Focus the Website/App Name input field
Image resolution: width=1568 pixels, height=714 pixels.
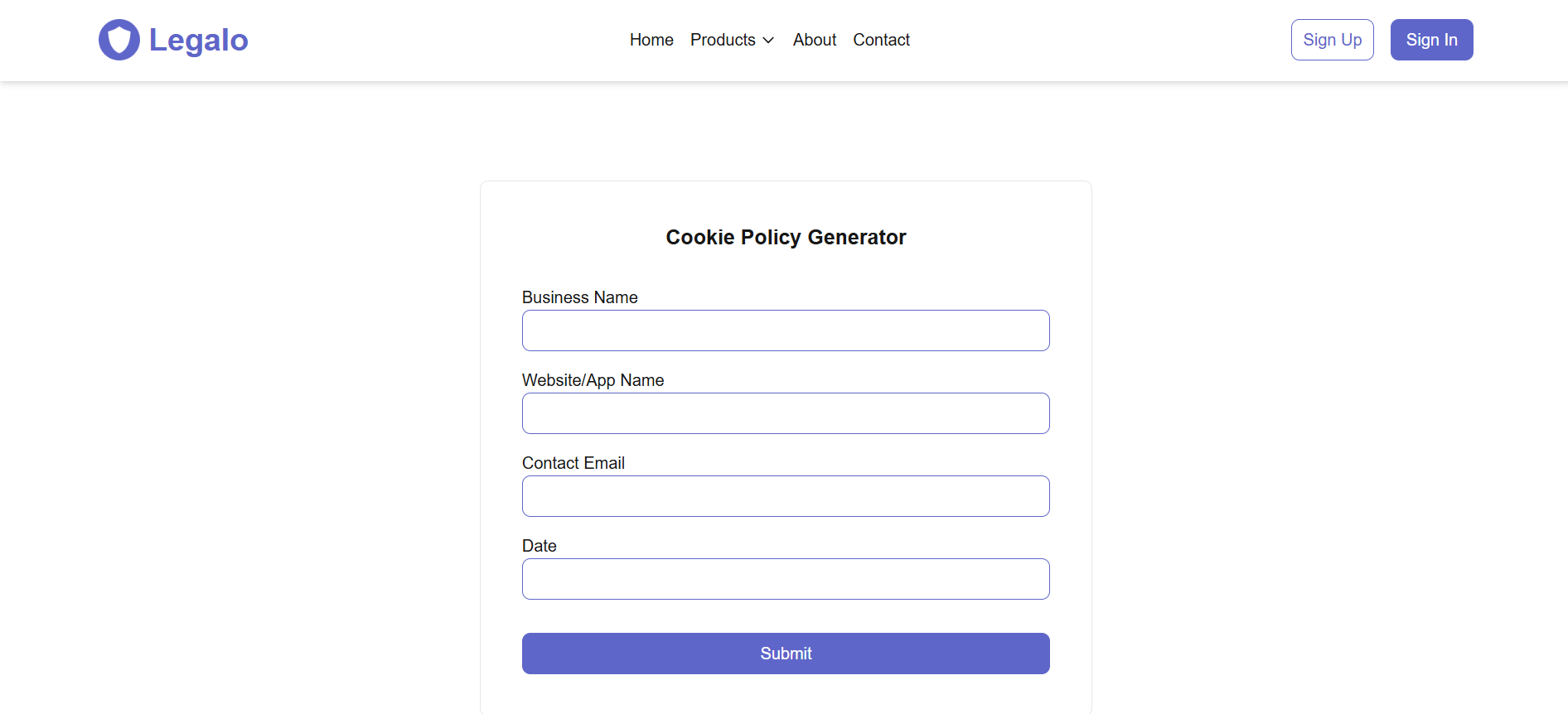point(786,413)
